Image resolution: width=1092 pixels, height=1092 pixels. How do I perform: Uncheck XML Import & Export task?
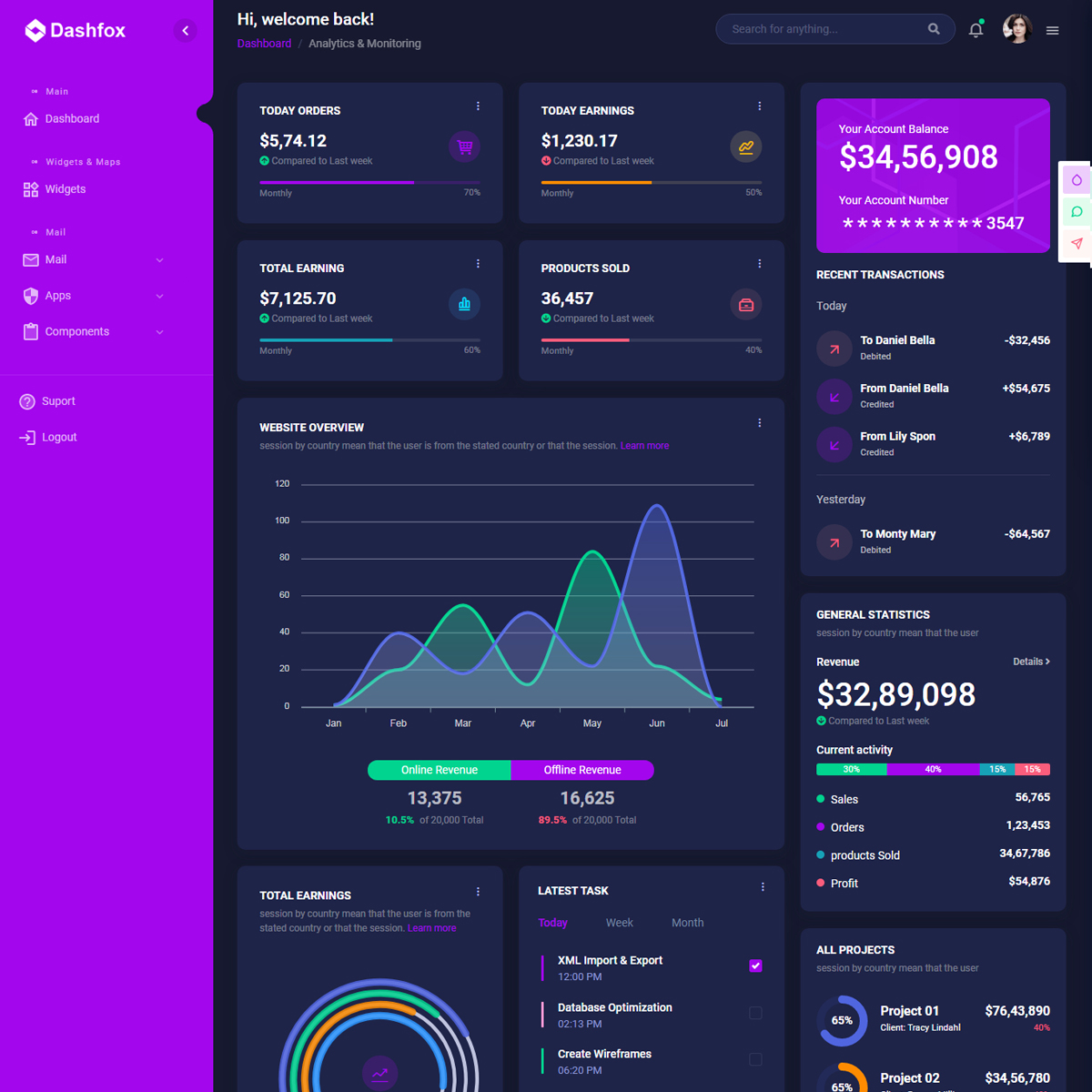(755, 966)
